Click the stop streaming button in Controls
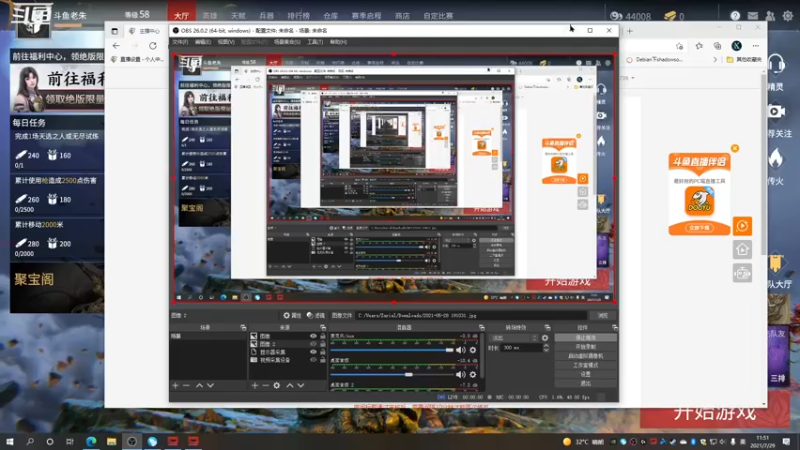The image size is (800, 450). point(585,338)
